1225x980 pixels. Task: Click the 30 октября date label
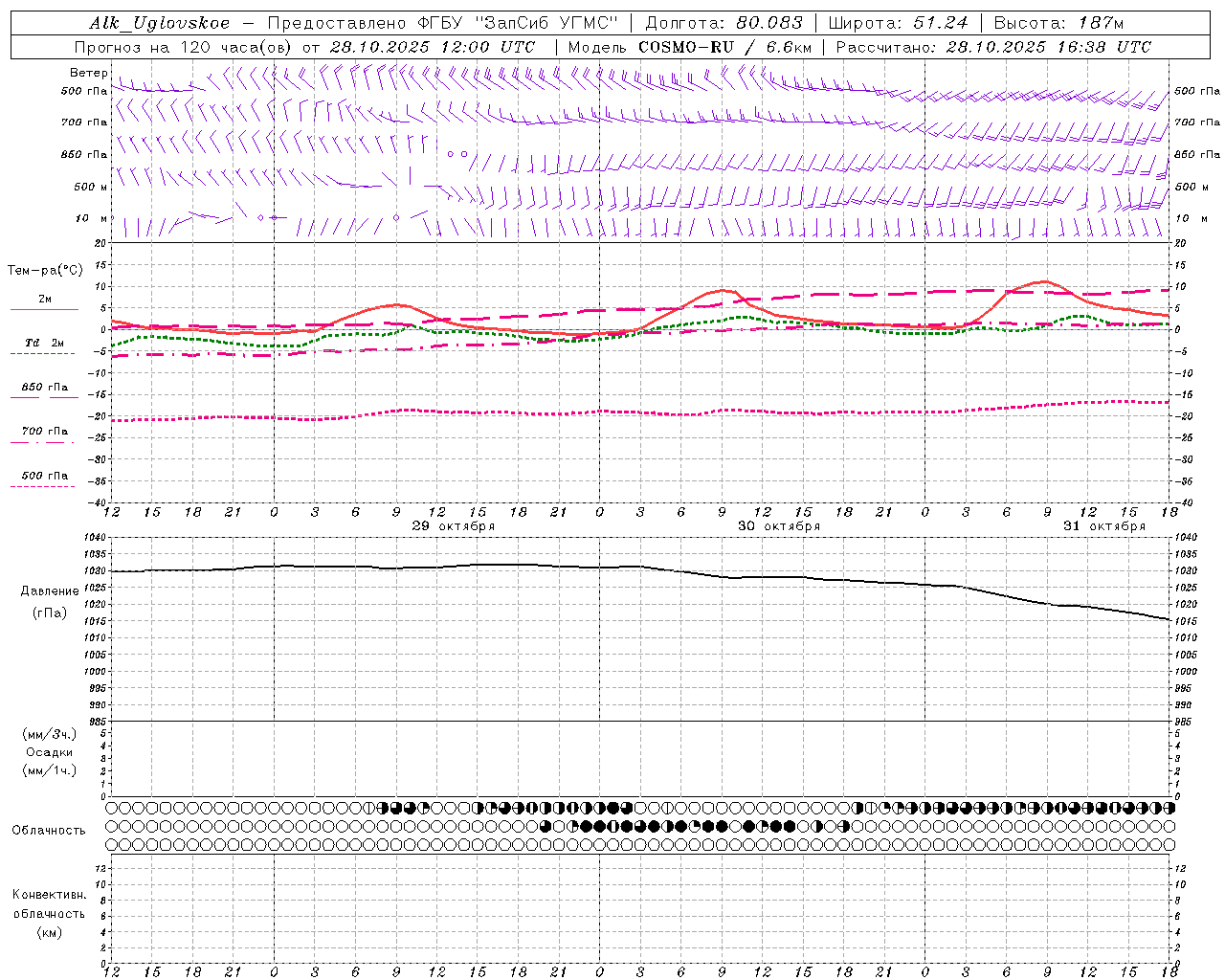pos(779,526)
